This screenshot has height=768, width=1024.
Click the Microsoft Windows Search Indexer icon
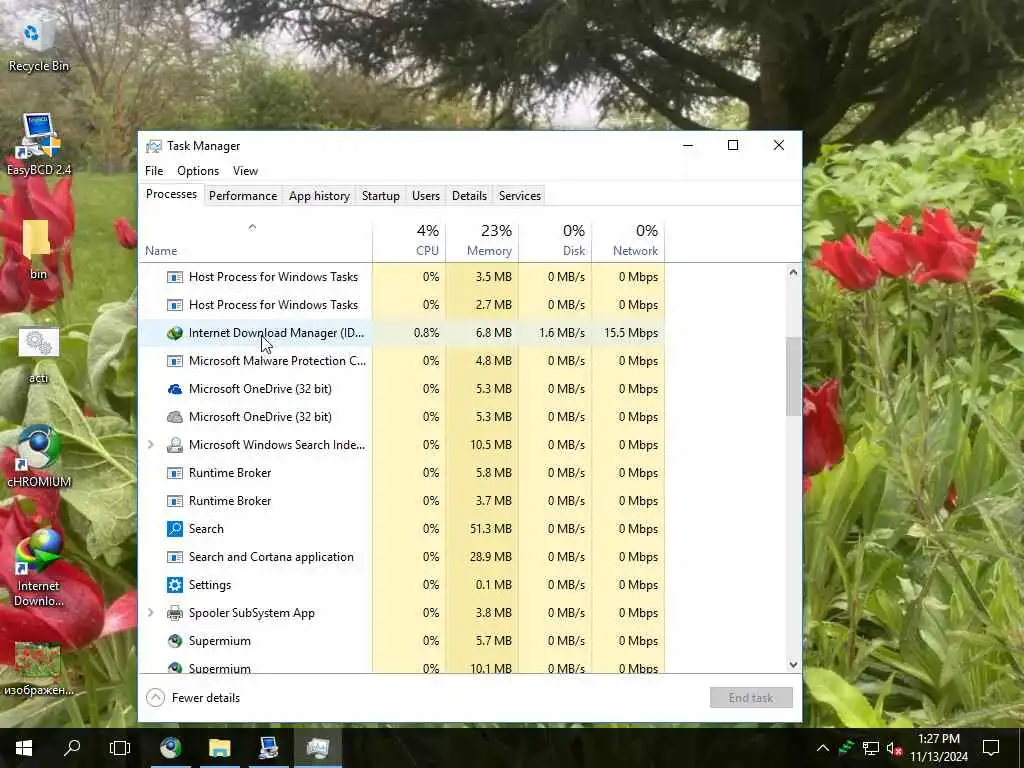174,445
